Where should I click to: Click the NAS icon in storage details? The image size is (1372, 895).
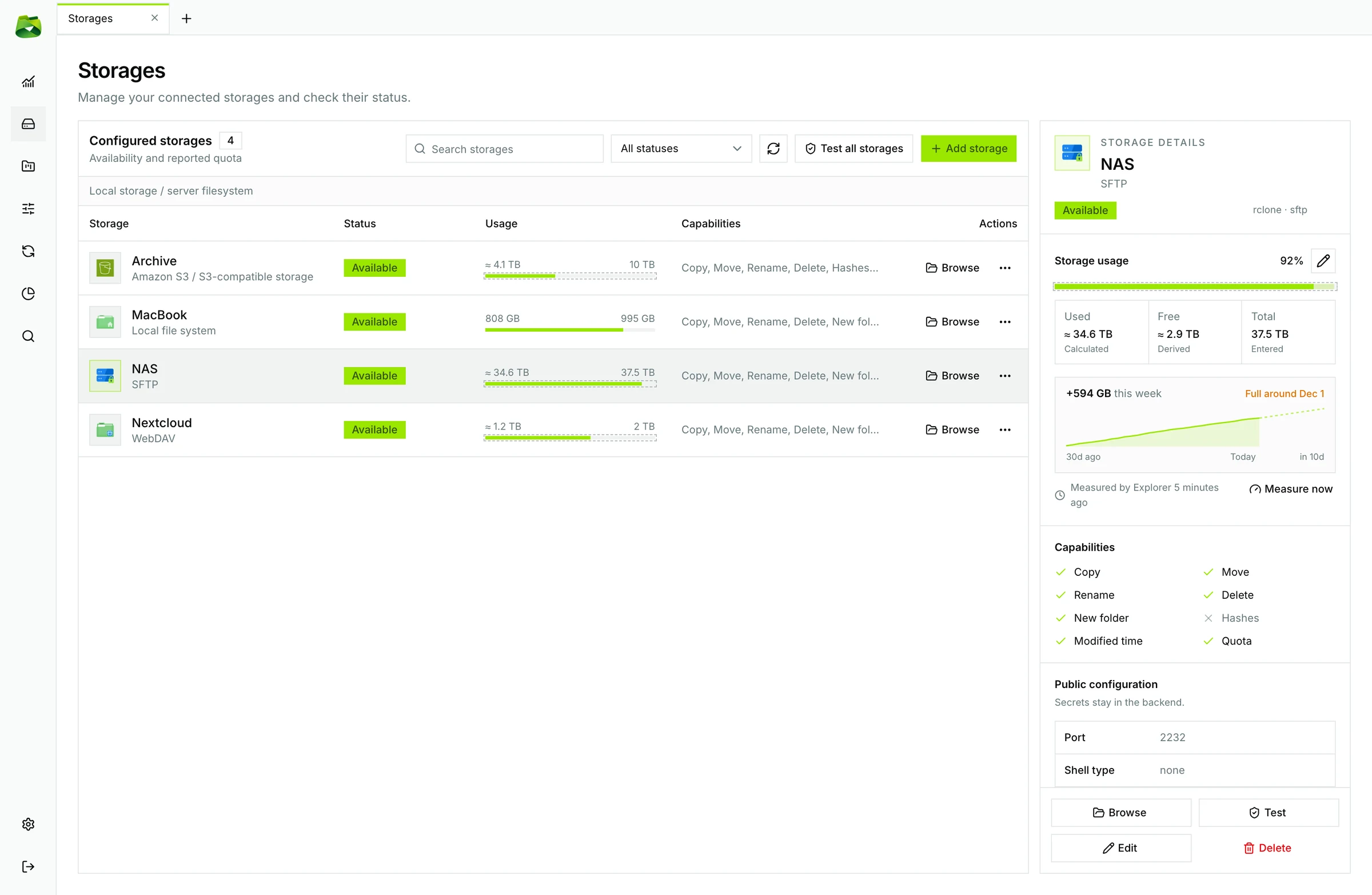(x=1072, y=153)
